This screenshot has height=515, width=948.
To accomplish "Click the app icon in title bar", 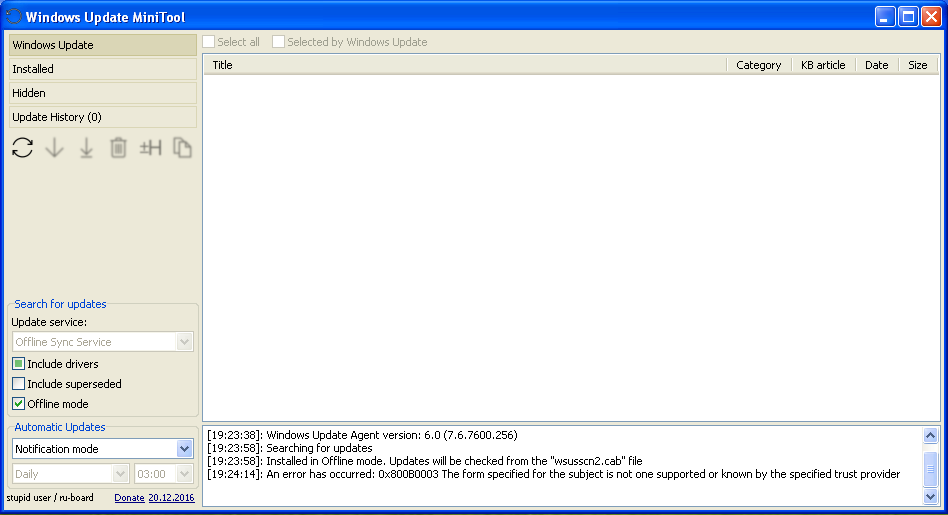I will click(x=13, y=17).
